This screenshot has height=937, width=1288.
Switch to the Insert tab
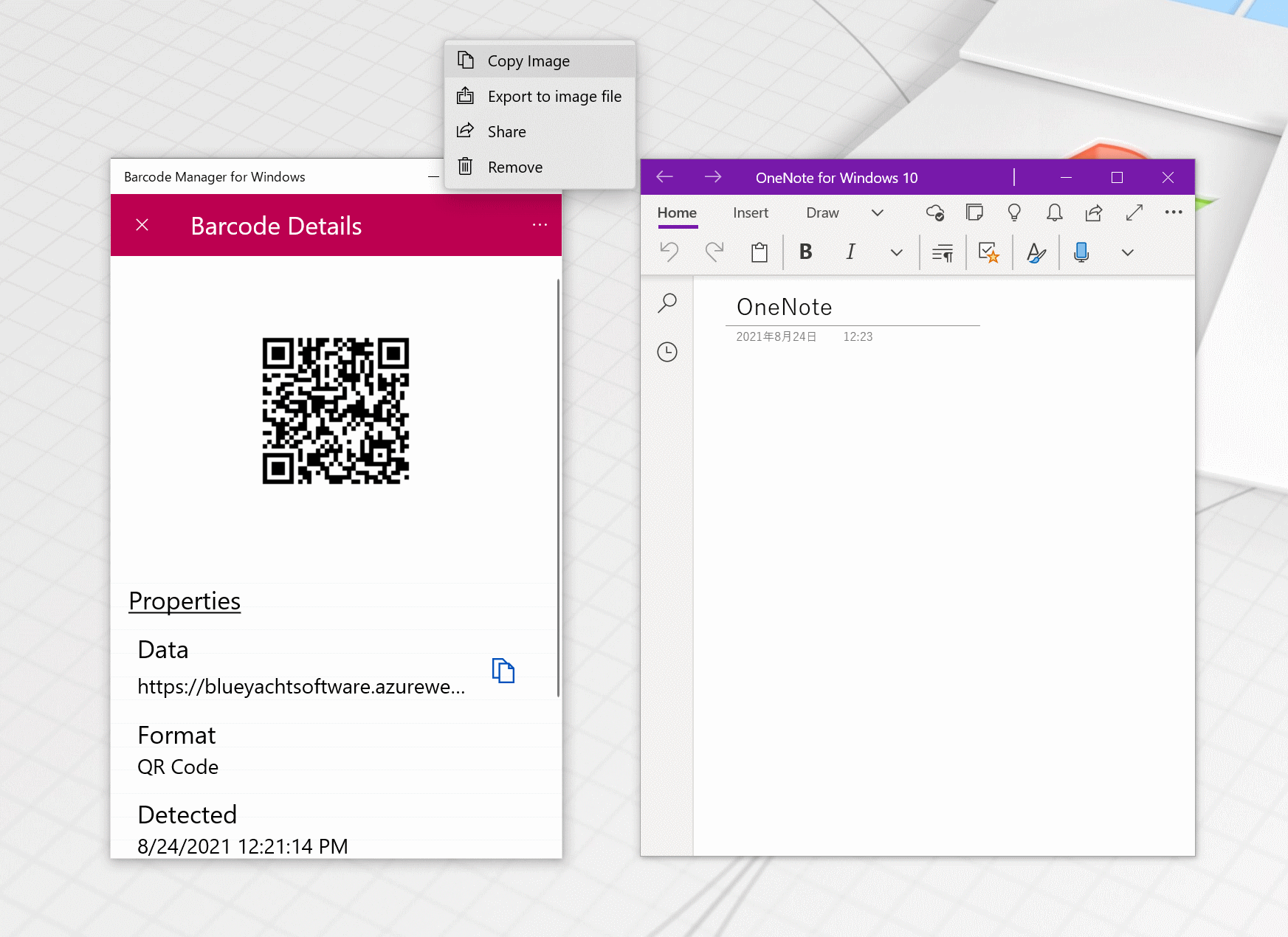[x=750, y=212]
